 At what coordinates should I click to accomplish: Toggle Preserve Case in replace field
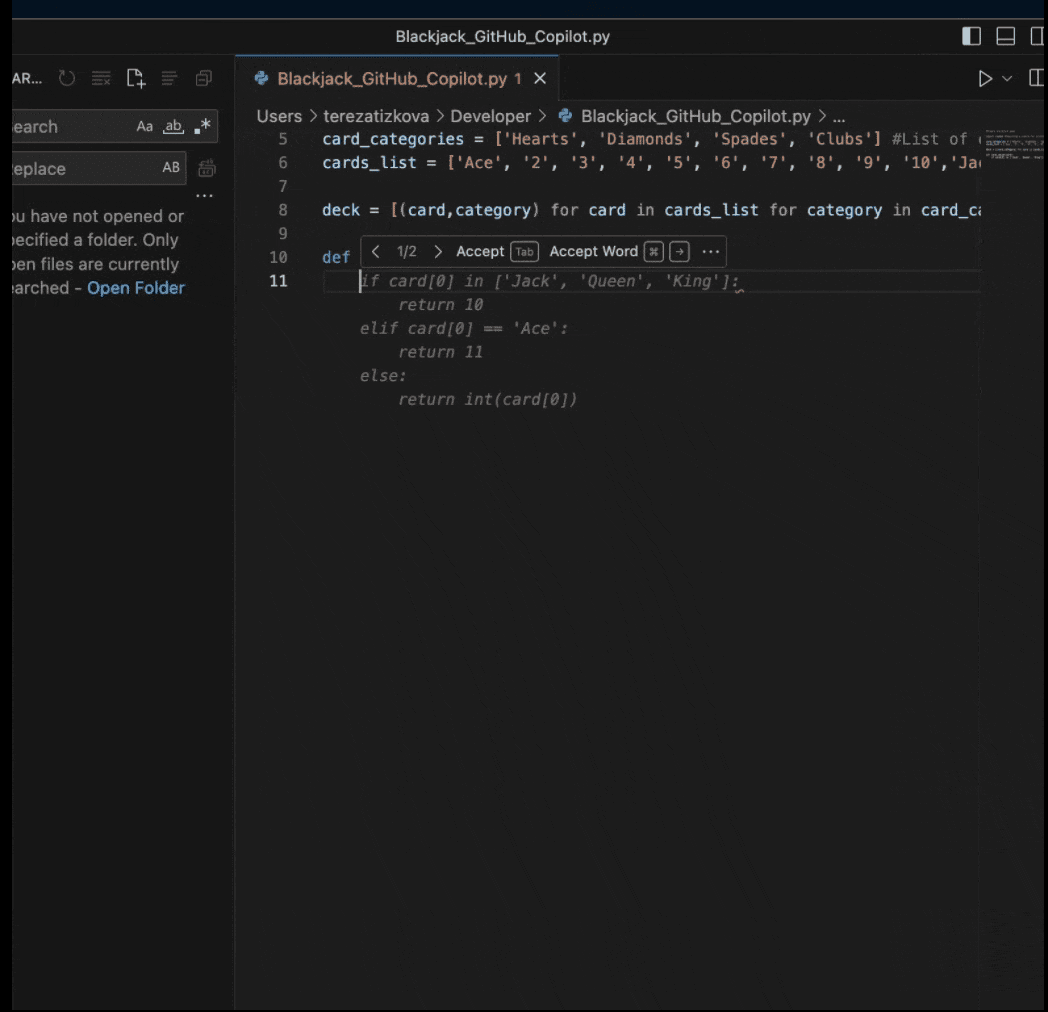click(171, 168)
